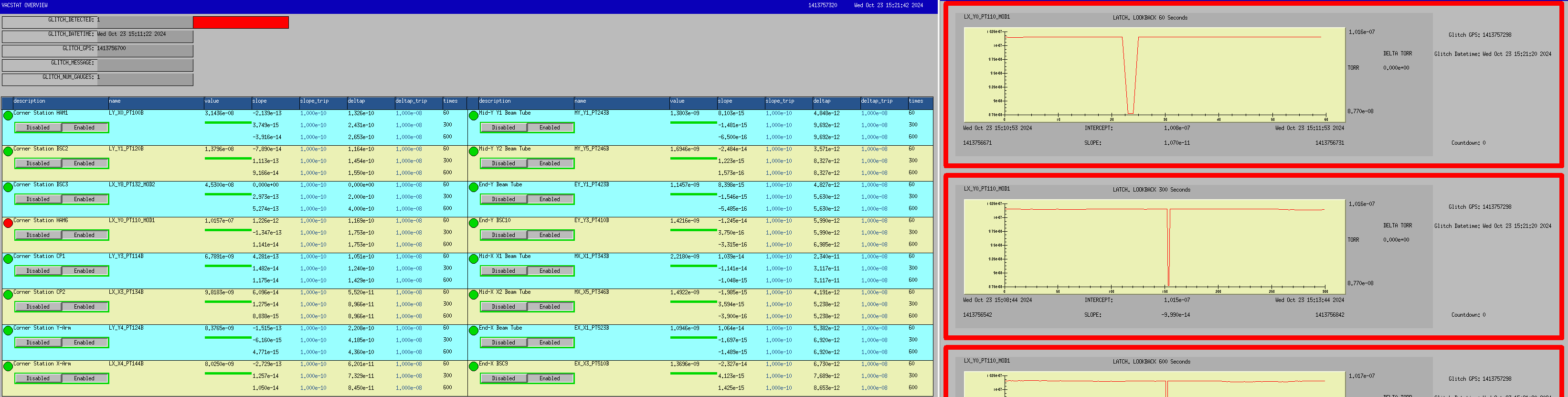1568x397 pixels.
Task: Click the status LED for Mid-X X2 Beam Tube
Action: (x=474, y=295)
